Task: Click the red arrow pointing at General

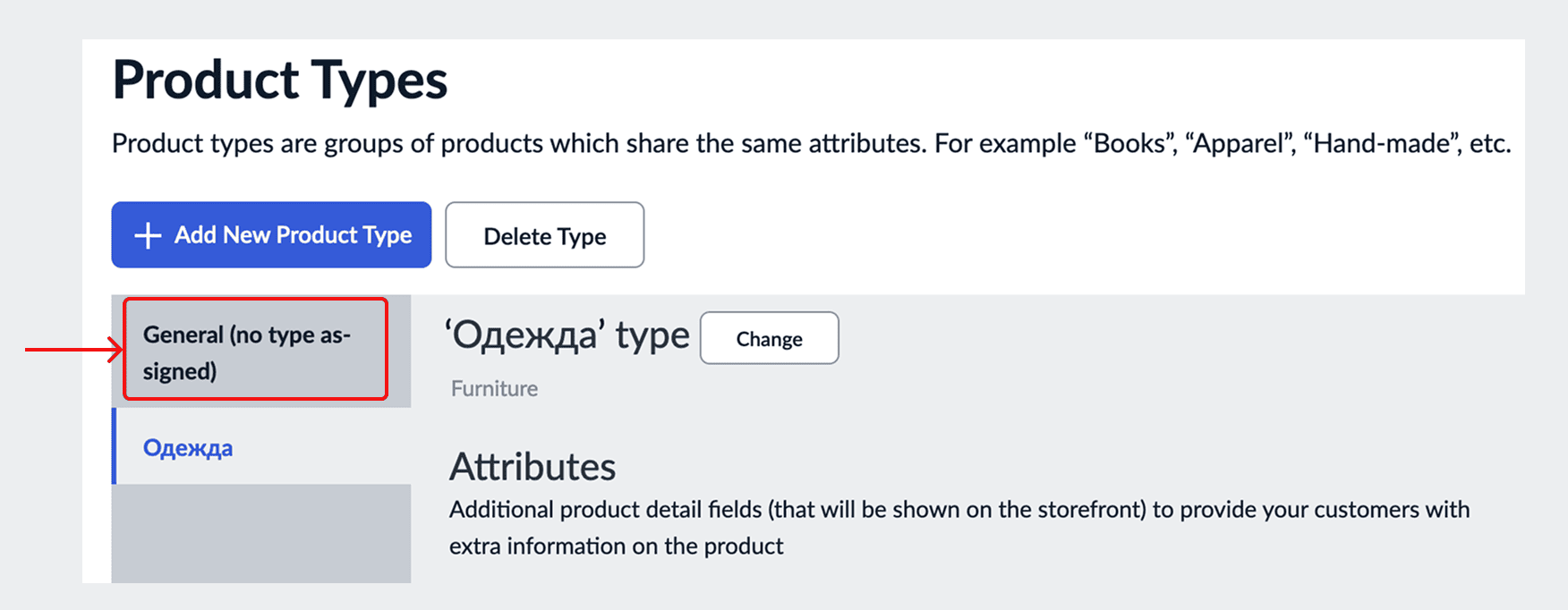Action: coord(73,350)
